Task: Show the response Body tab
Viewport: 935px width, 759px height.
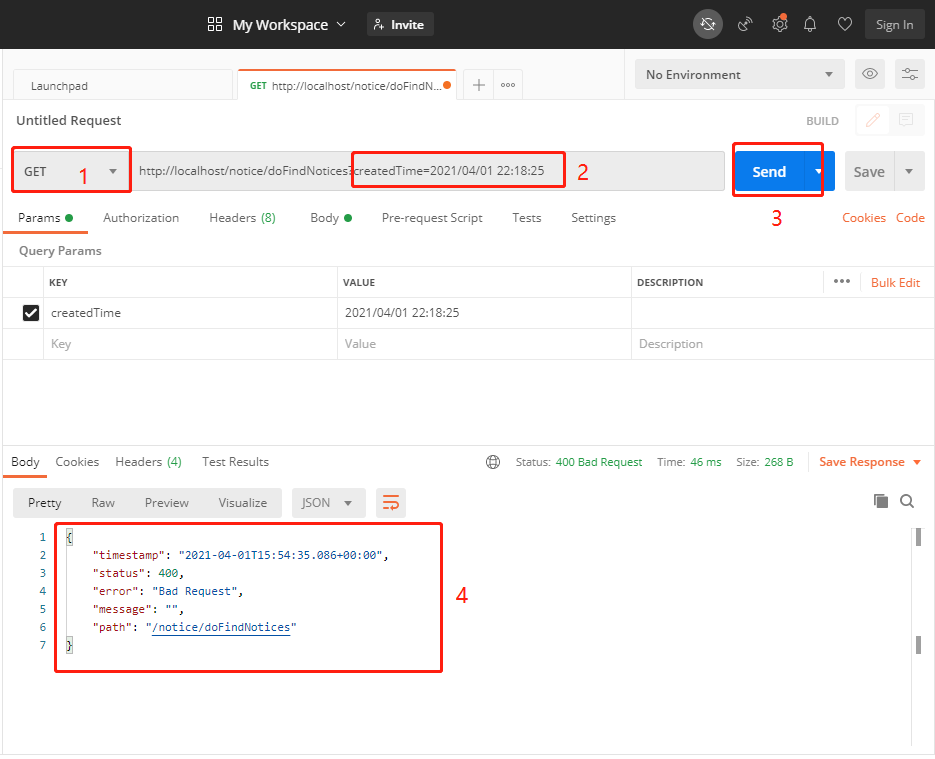Action: (25, 462)
